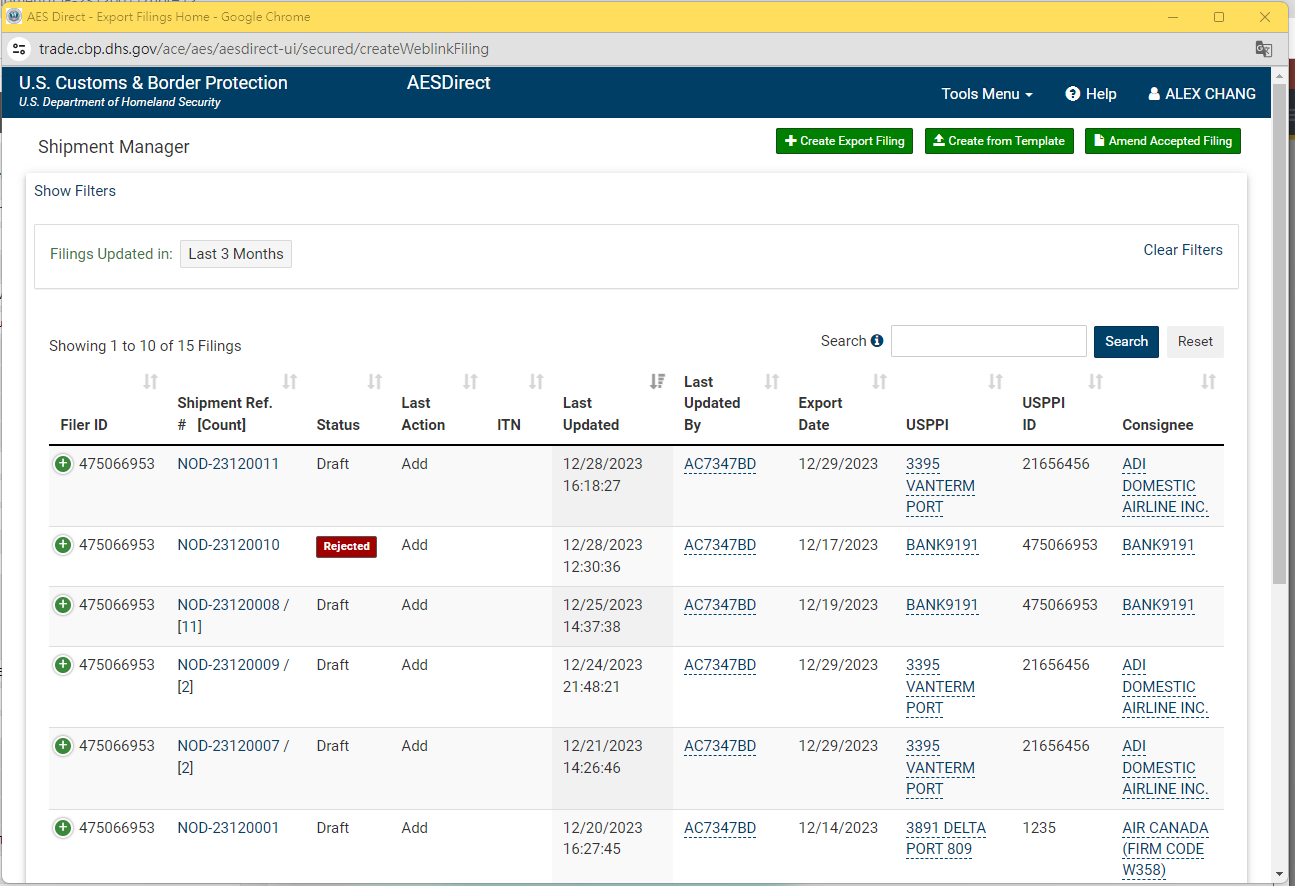Screen dimensions: 1295x886
Task: Open the ALEX CHANG account menu
Action: pos(1201,93)
